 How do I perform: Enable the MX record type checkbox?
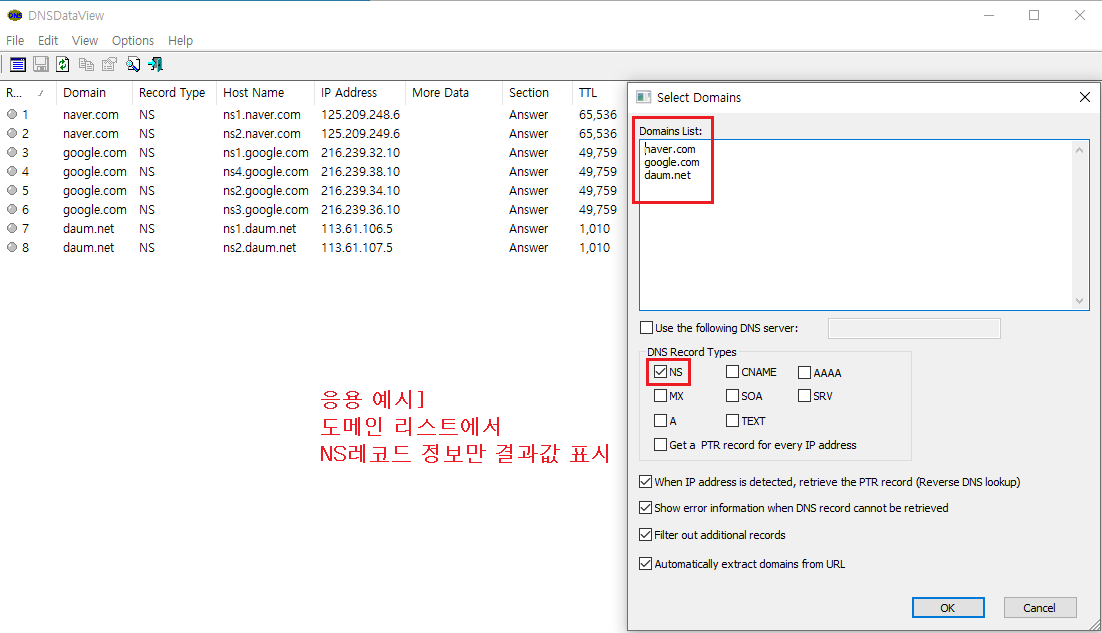coord(660,396)
